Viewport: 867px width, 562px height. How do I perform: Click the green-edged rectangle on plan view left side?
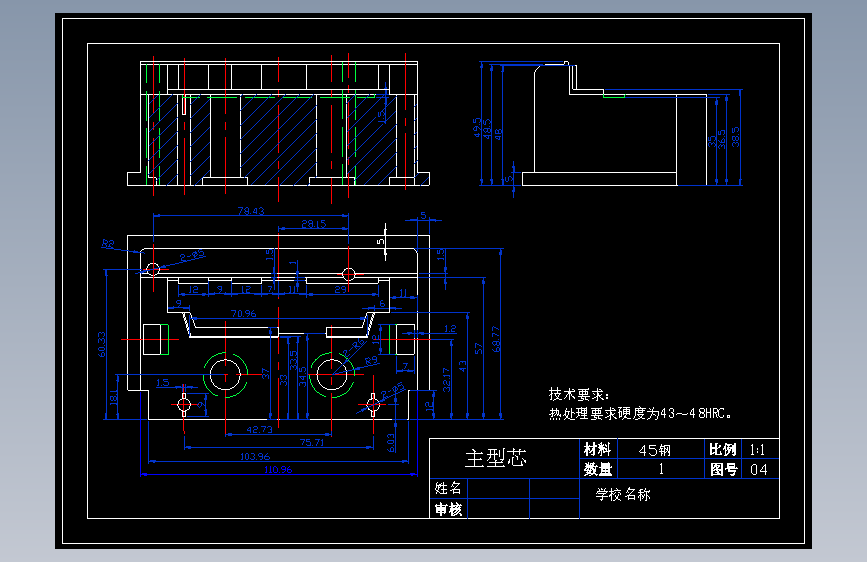pyautogui.click(x=156, y=339)
